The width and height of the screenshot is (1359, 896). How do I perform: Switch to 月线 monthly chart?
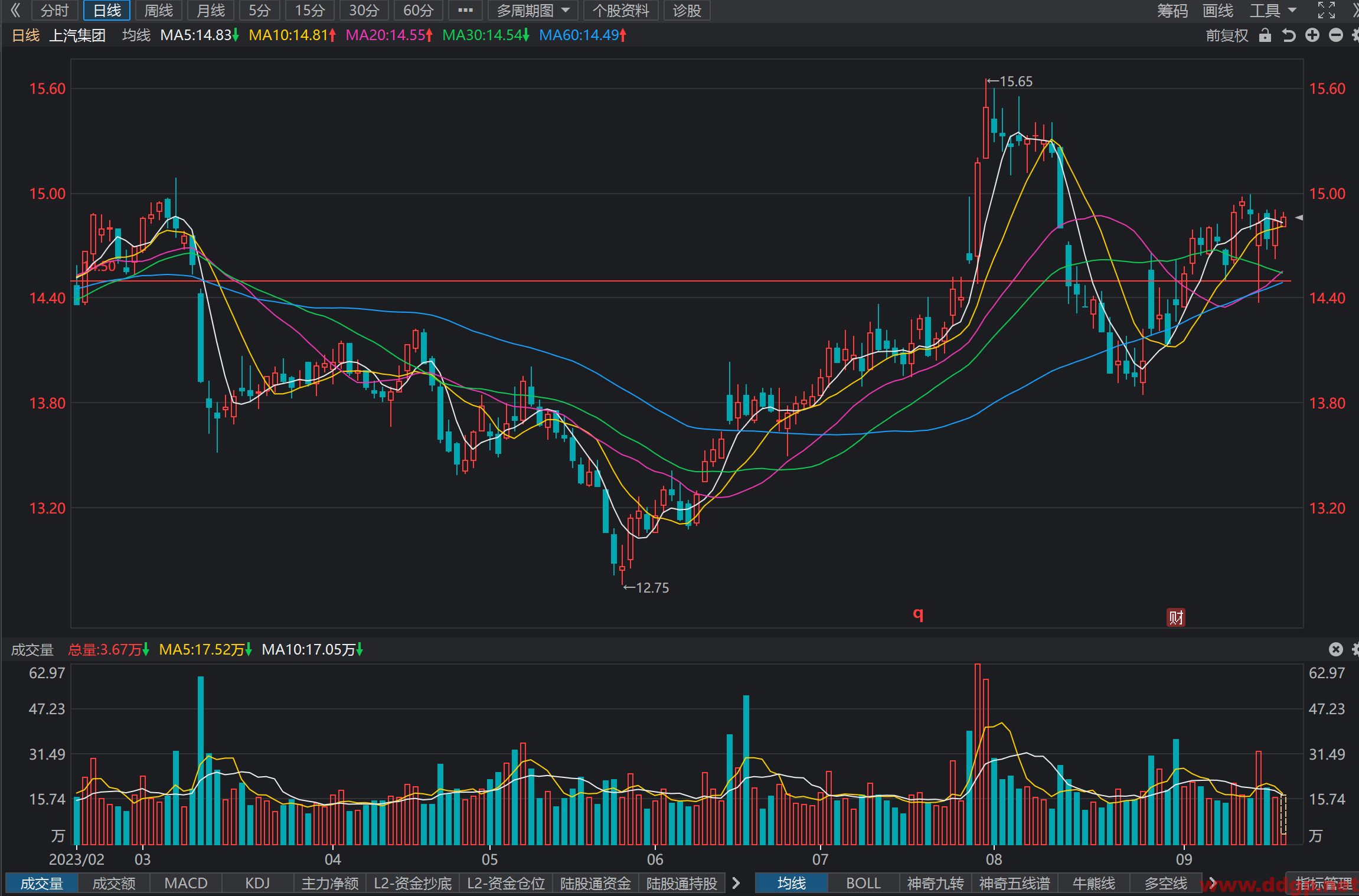211,11
